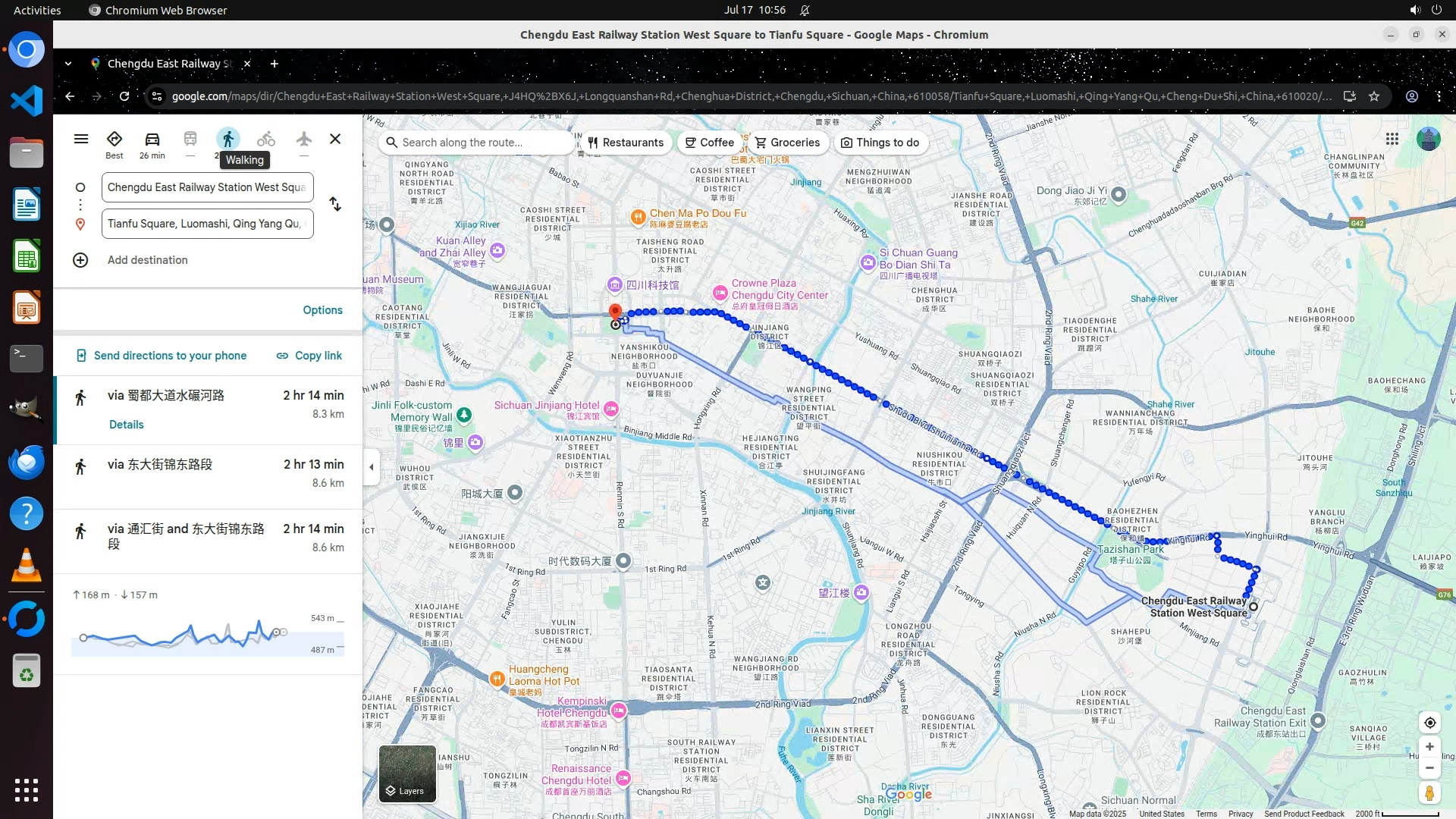Open the main hamburger menu
This screenshot has height=819, width=1456.
[x=81, y=139]
